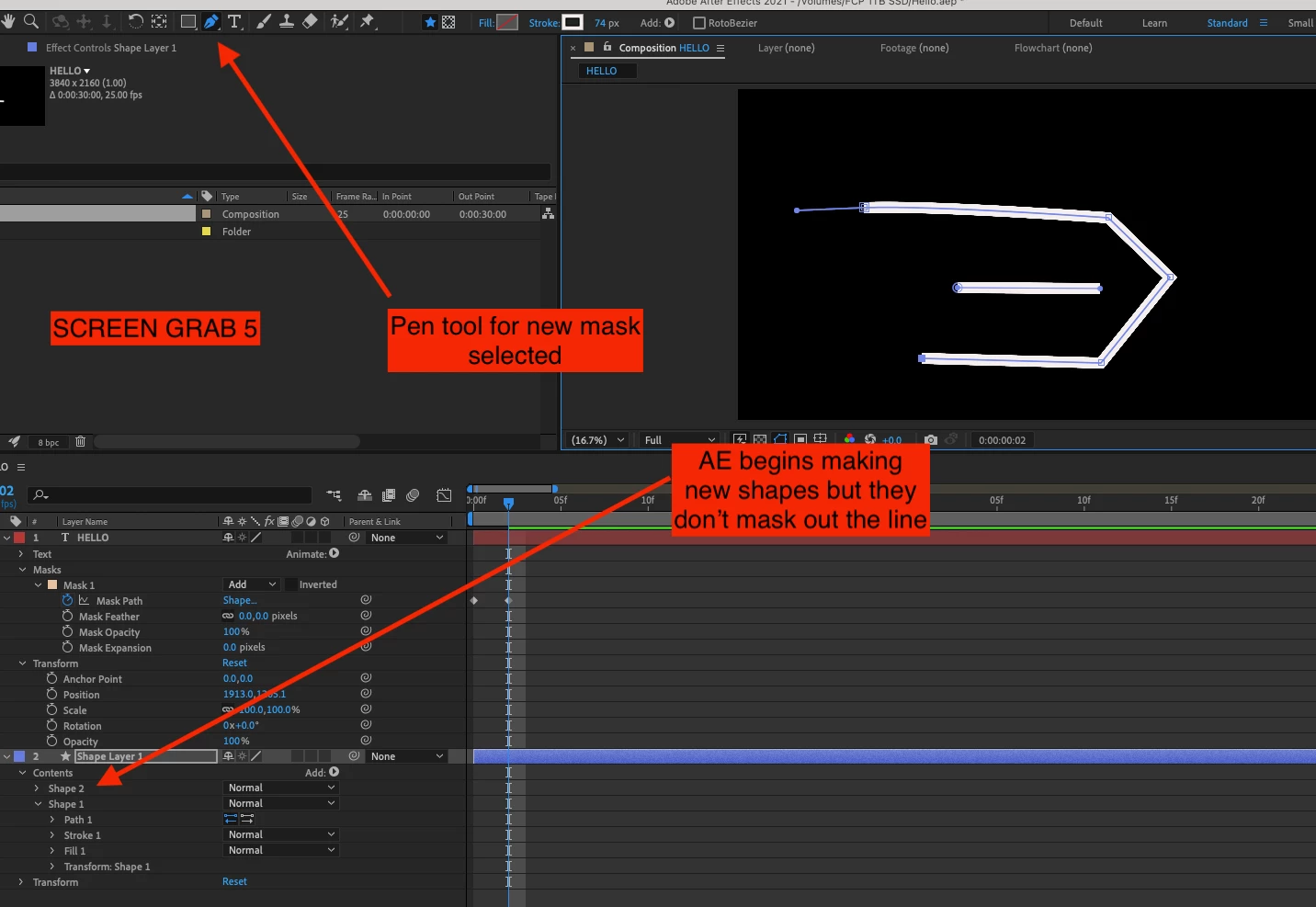Click the Fill color swatch
Screen dimensions: 1316x907
click(x=507, y=22)
